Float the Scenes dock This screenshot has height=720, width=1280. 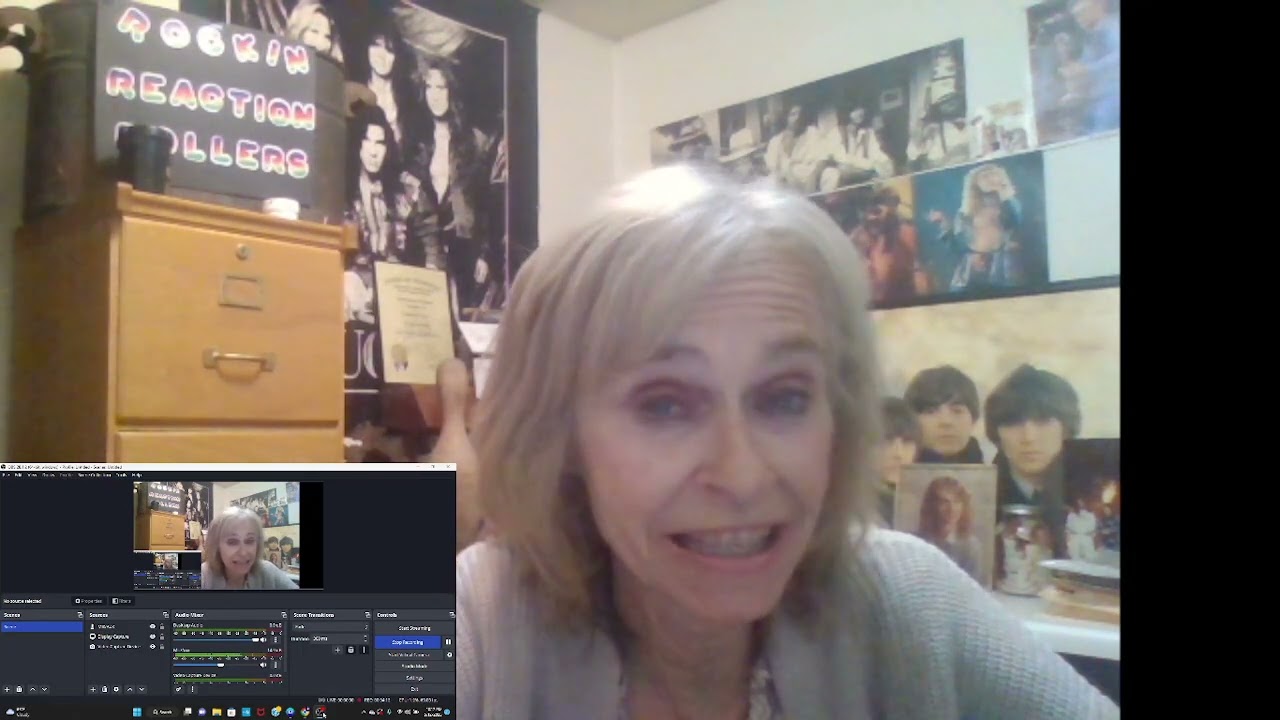pos(80,615)
